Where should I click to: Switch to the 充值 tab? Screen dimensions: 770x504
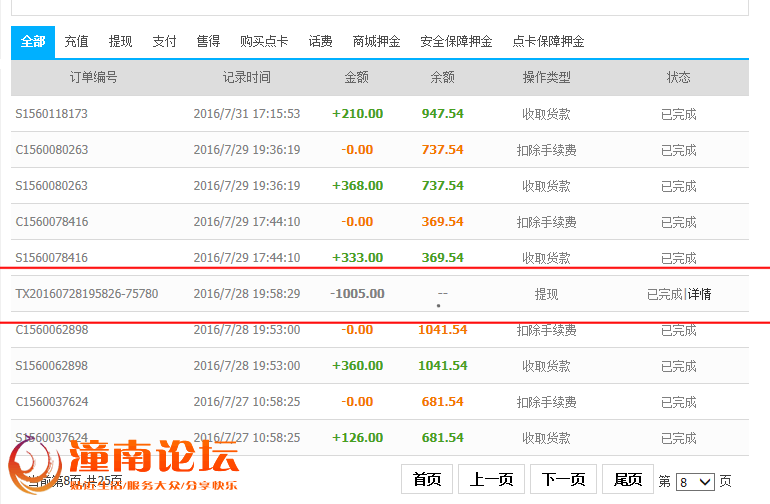point(77,42)
